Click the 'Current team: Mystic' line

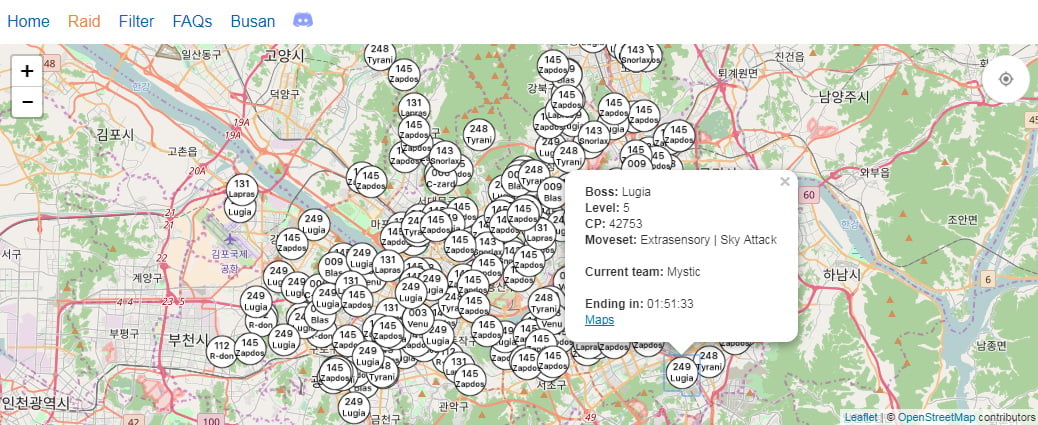[x=642, y=271]
